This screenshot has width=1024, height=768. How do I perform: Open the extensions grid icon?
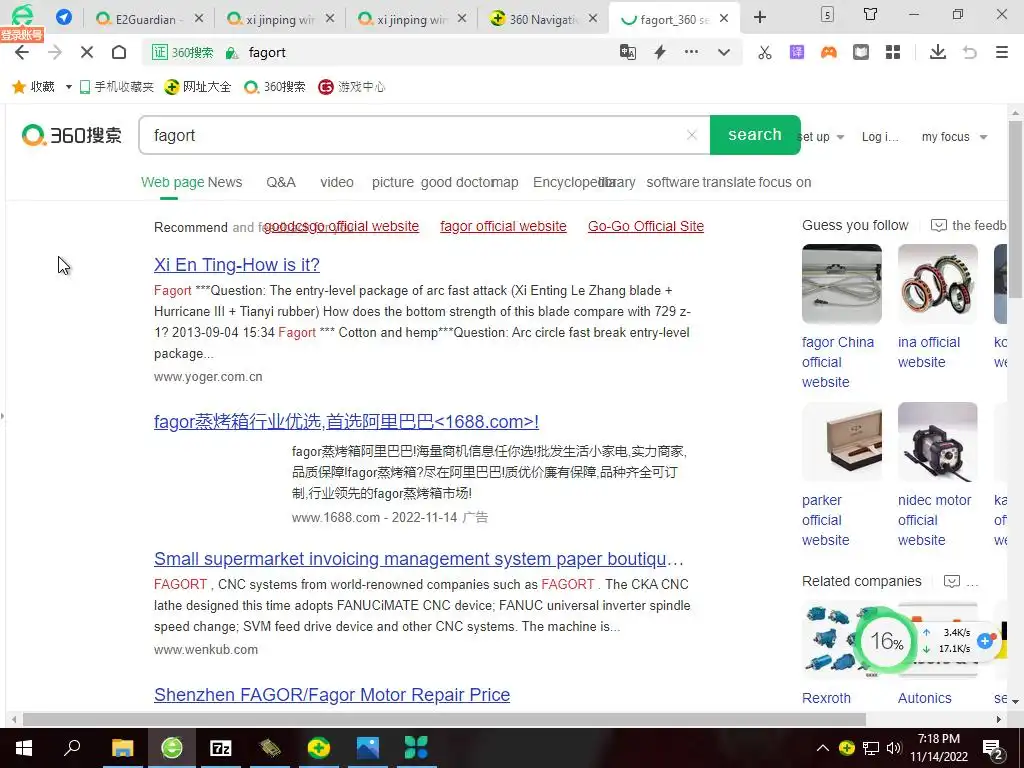[893, 52]
